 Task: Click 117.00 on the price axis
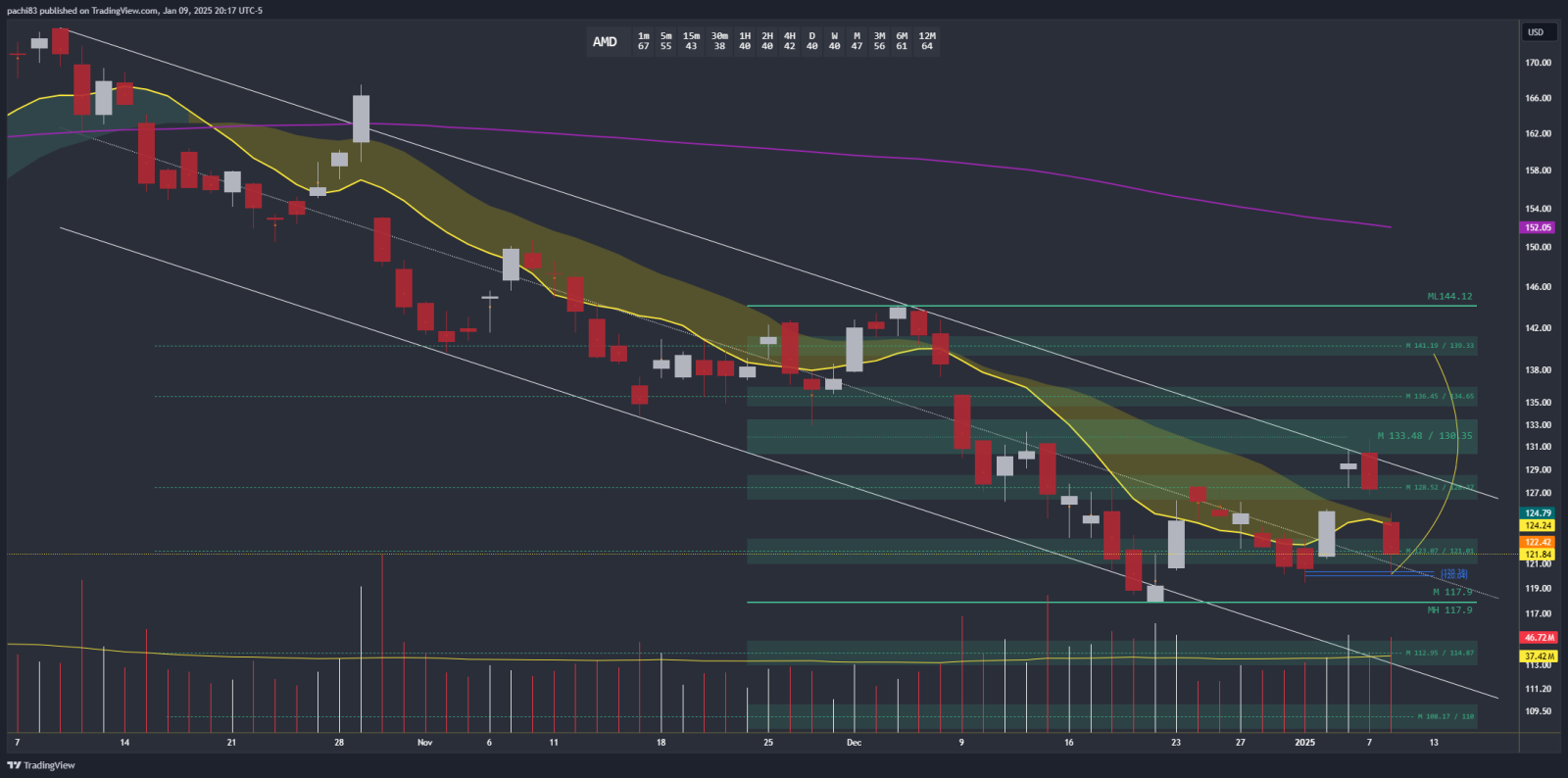click(x=1538, y=614)
